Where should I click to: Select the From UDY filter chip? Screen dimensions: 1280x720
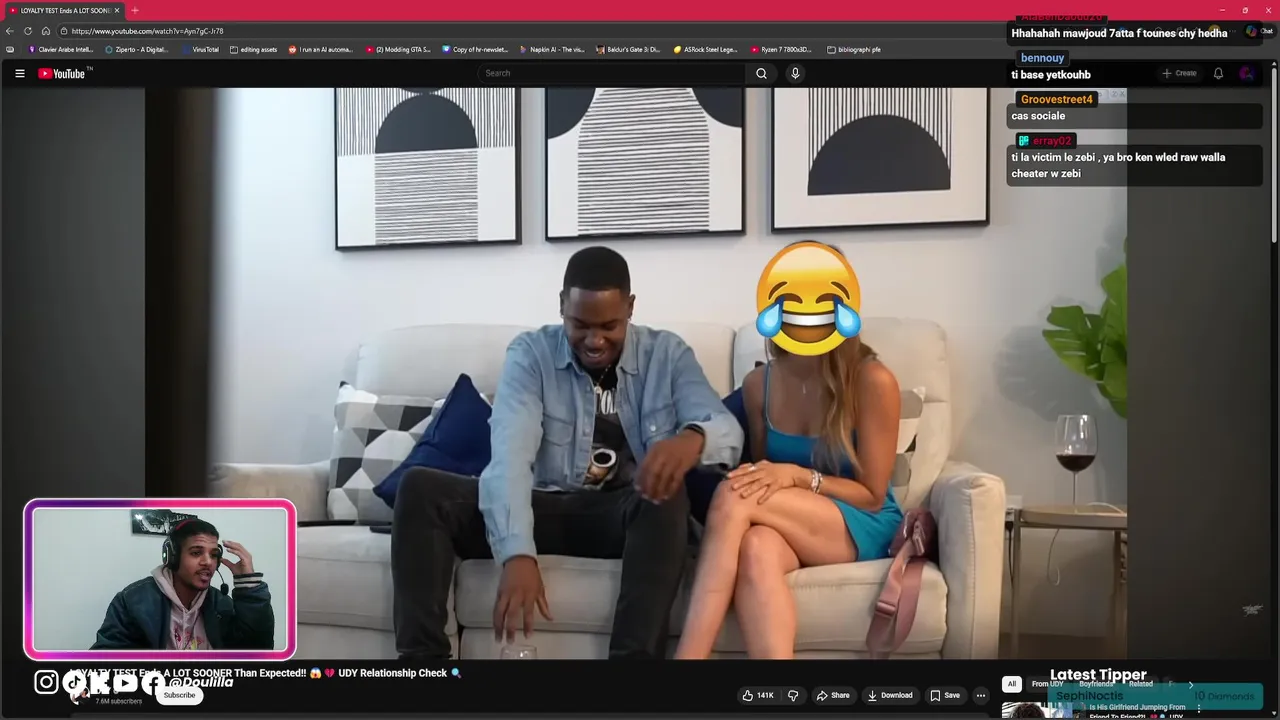[x=1047, y=684]
